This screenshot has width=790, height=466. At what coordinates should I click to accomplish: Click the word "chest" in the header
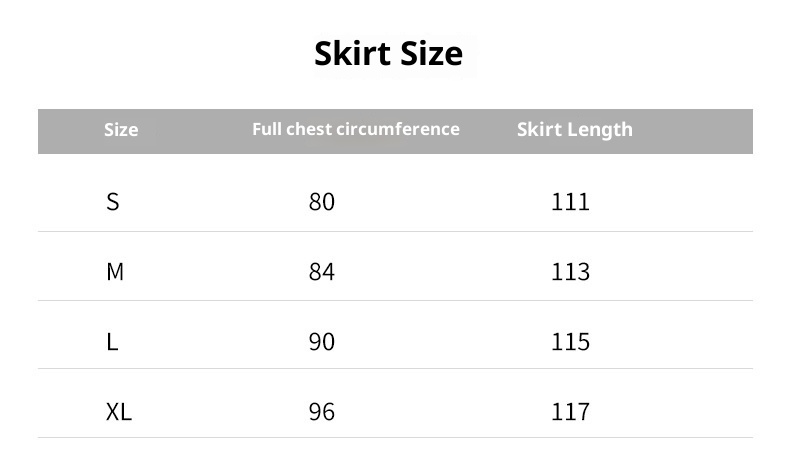tap(309, 129)
